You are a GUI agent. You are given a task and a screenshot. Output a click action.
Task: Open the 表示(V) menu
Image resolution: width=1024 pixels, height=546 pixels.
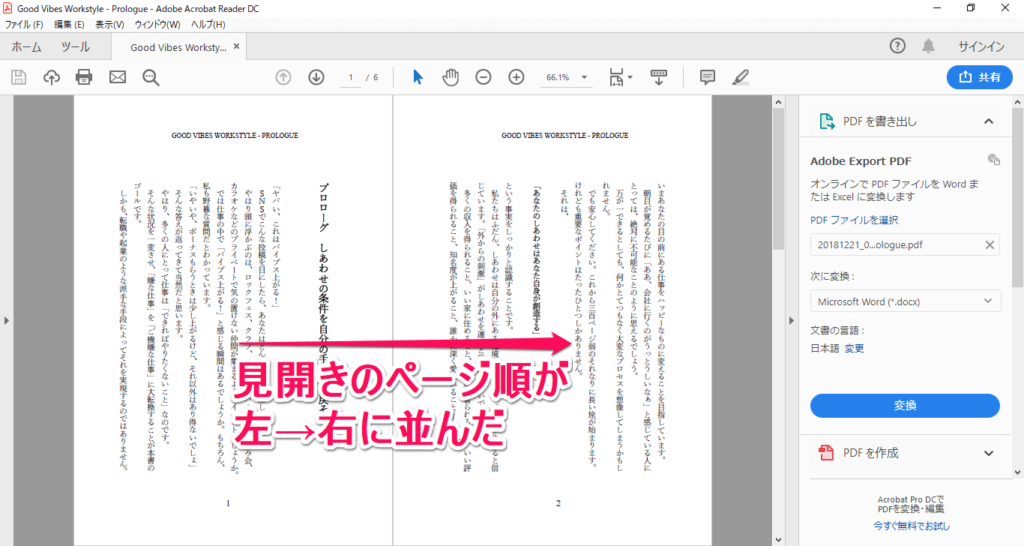pos(110,24)
